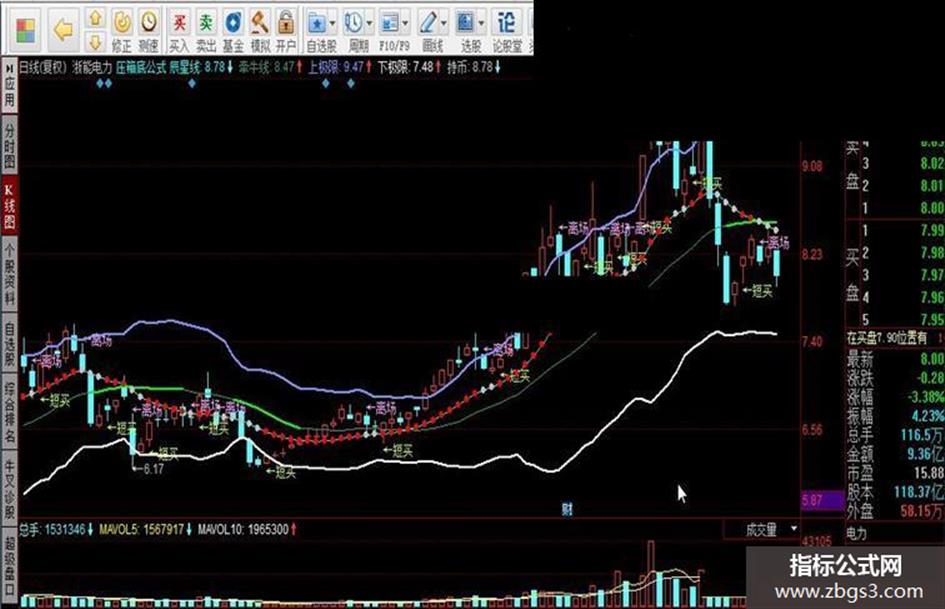
Task: Open the 综合排名 sidebar tab
Action: [9, 412]
